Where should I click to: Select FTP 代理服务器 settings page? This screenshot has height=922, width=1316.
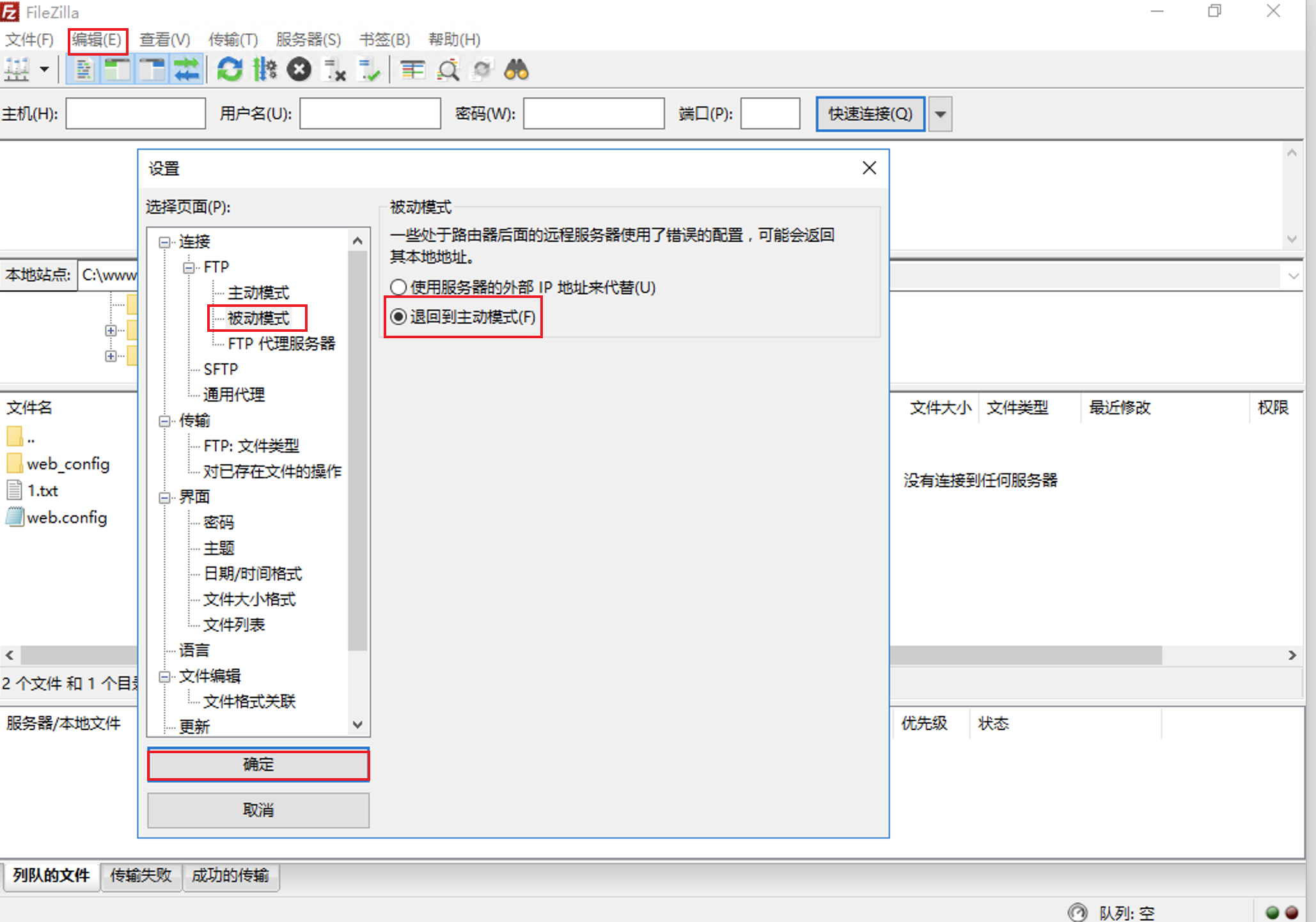pos(281,343)
